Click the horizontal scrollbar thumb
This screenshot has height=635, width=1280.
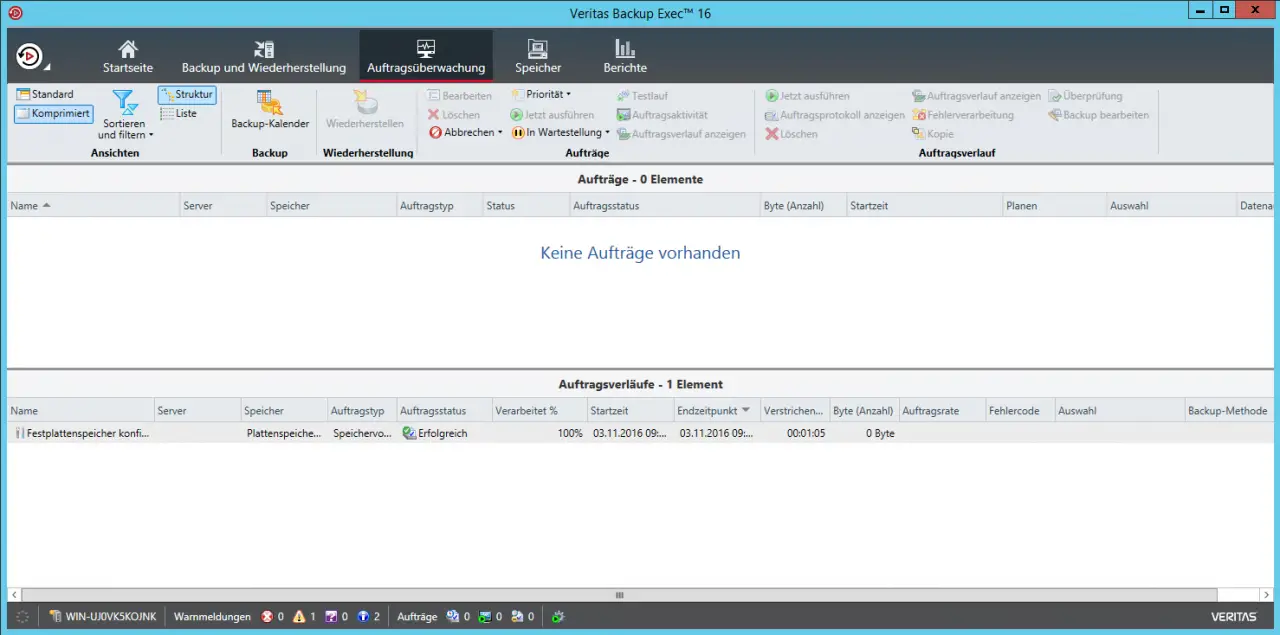[619, 595]
